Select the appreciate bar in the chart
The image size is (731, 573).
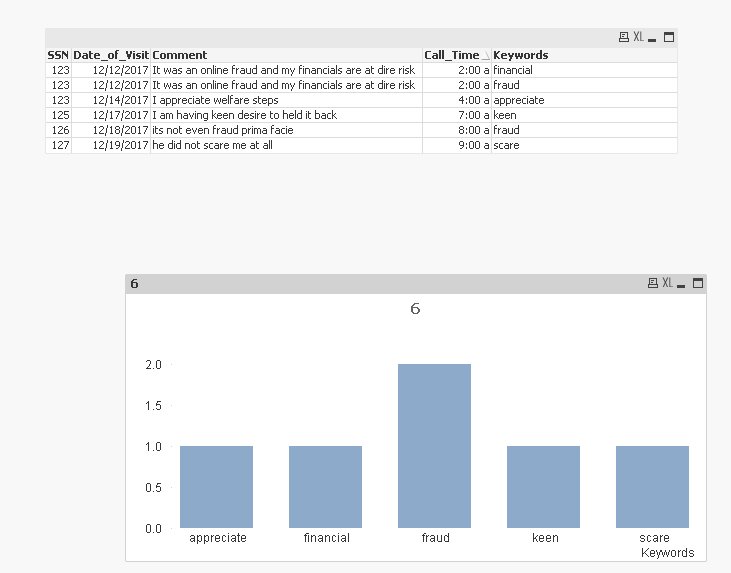pyautogui.click(x=216, y=487)
